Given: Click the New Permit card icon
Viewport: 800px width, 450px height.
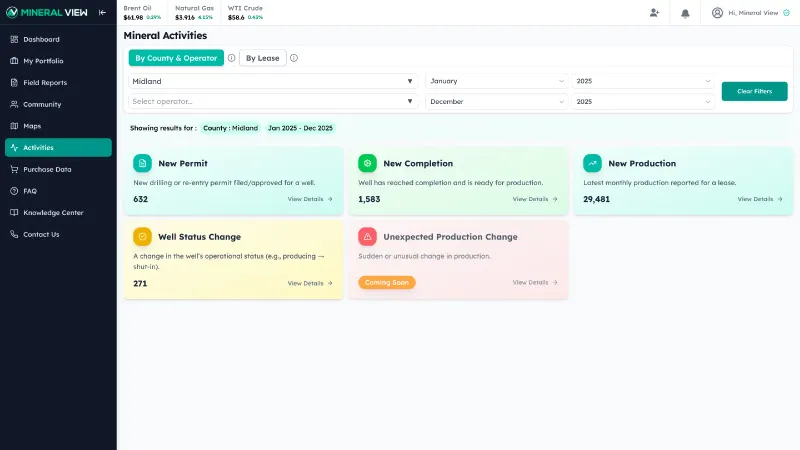Looking at the screenshot, I should click(x=142, y=163).
